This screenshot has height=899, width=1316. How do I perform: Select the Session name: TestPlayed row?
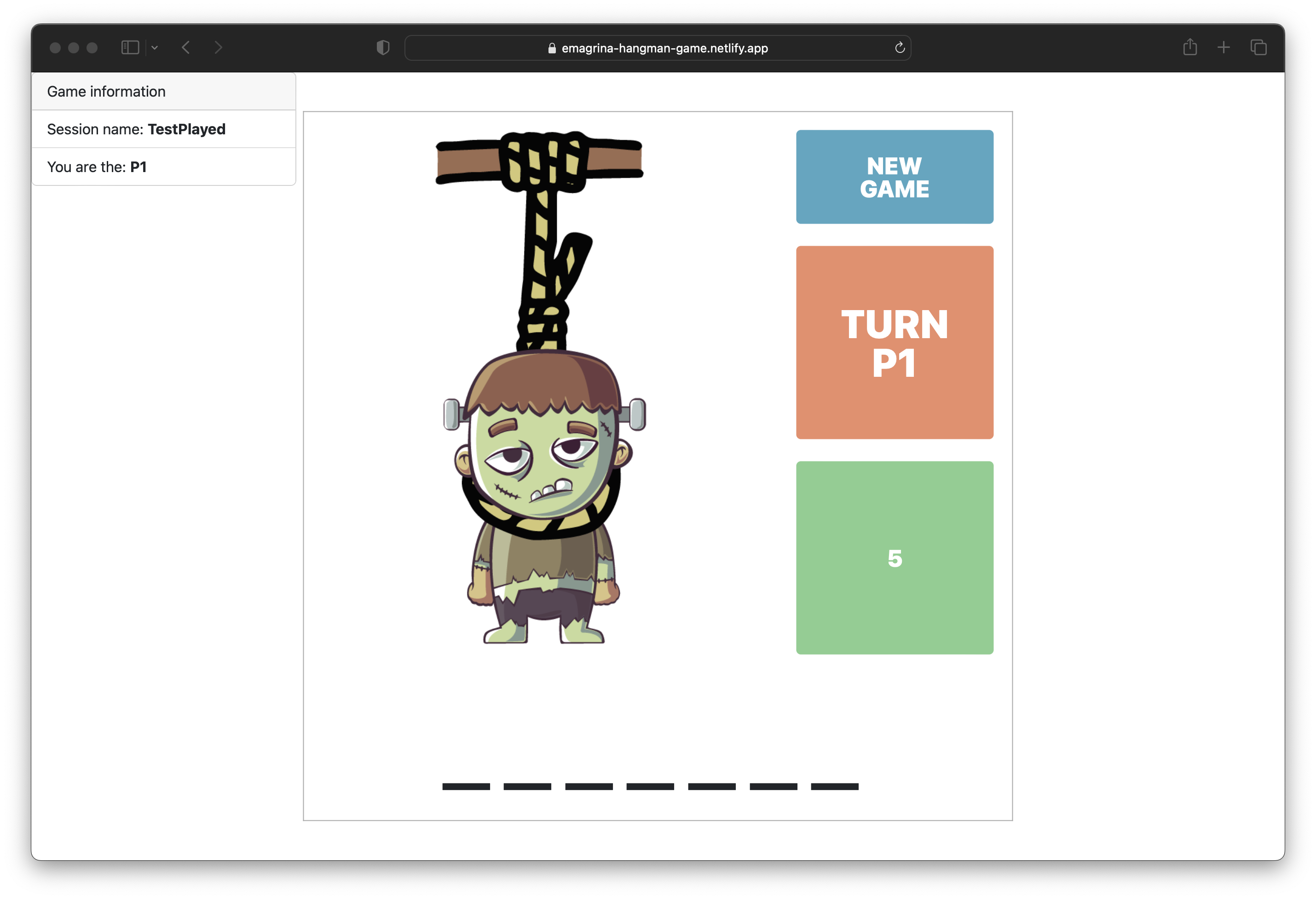pos(164,129)
